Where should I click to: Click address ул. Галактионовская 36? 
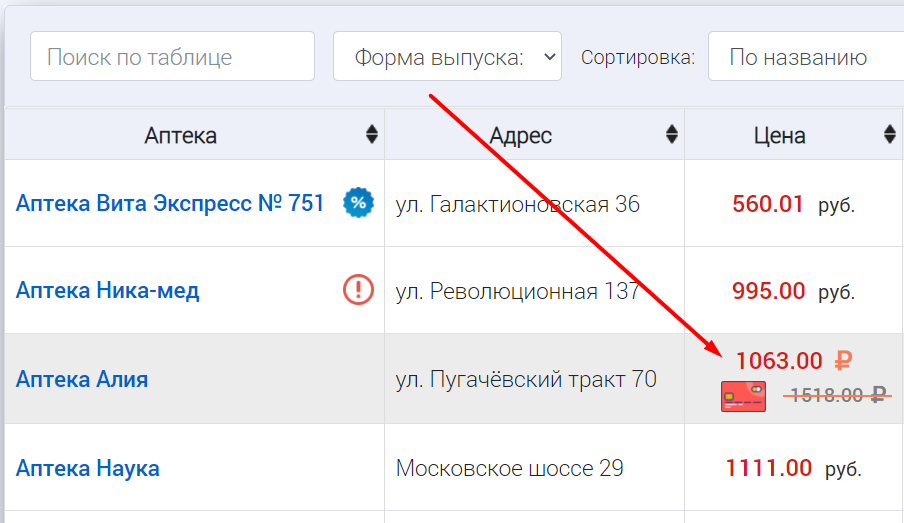[x=517, y=205]
